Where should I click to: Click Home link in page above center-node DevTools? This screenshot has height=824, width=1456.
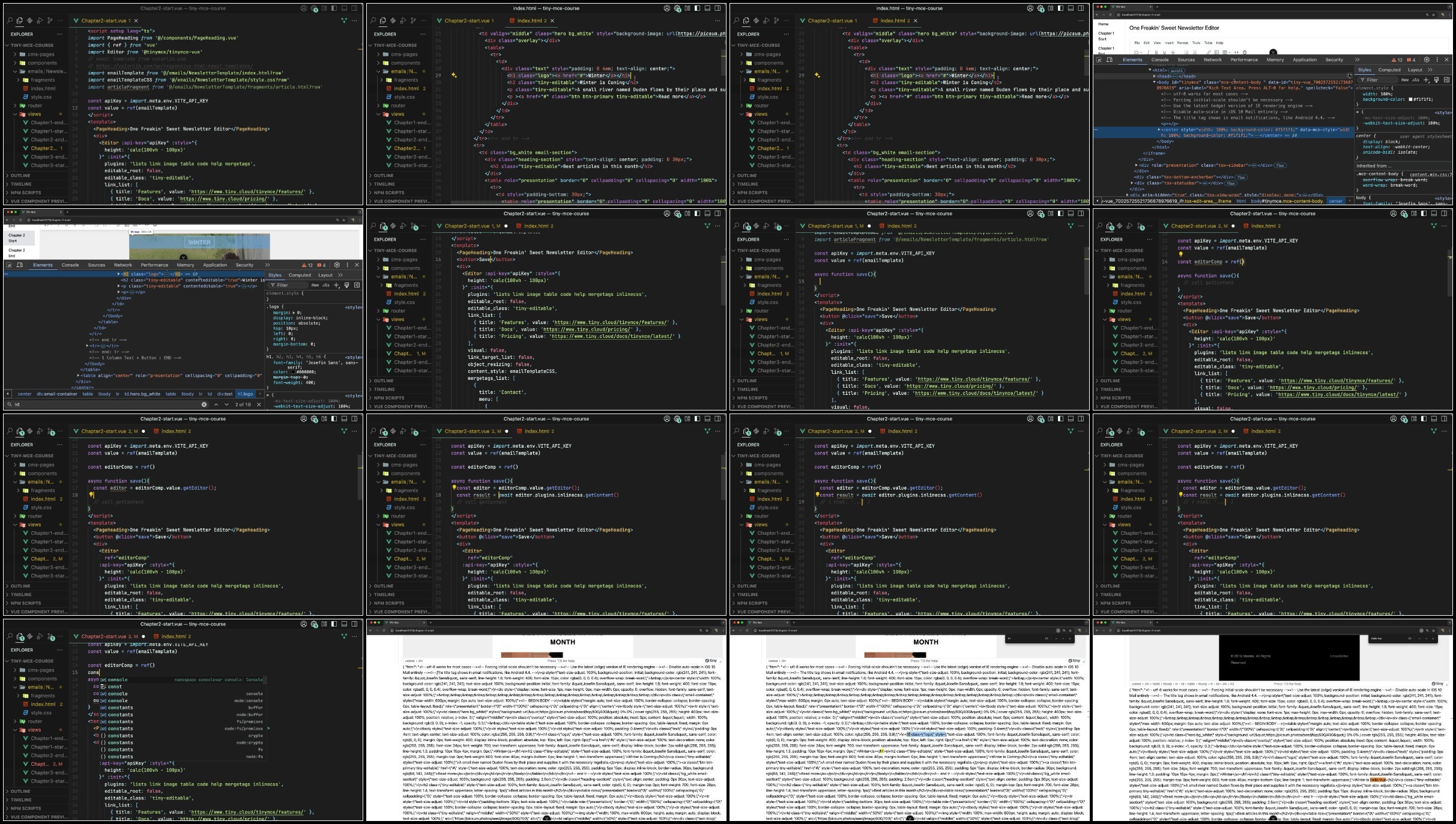1103,24
